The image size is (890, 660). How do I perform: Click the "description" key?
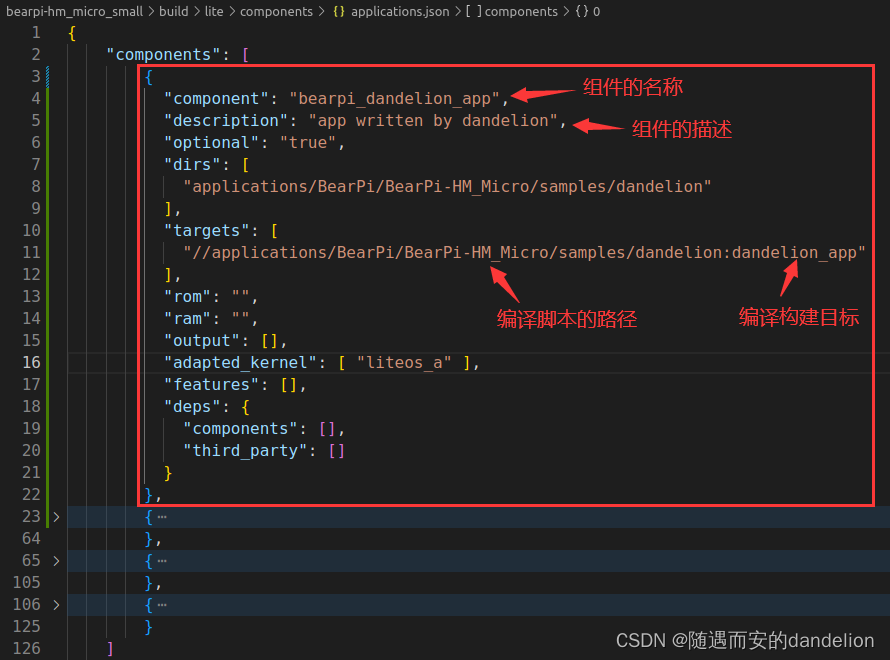226,121
